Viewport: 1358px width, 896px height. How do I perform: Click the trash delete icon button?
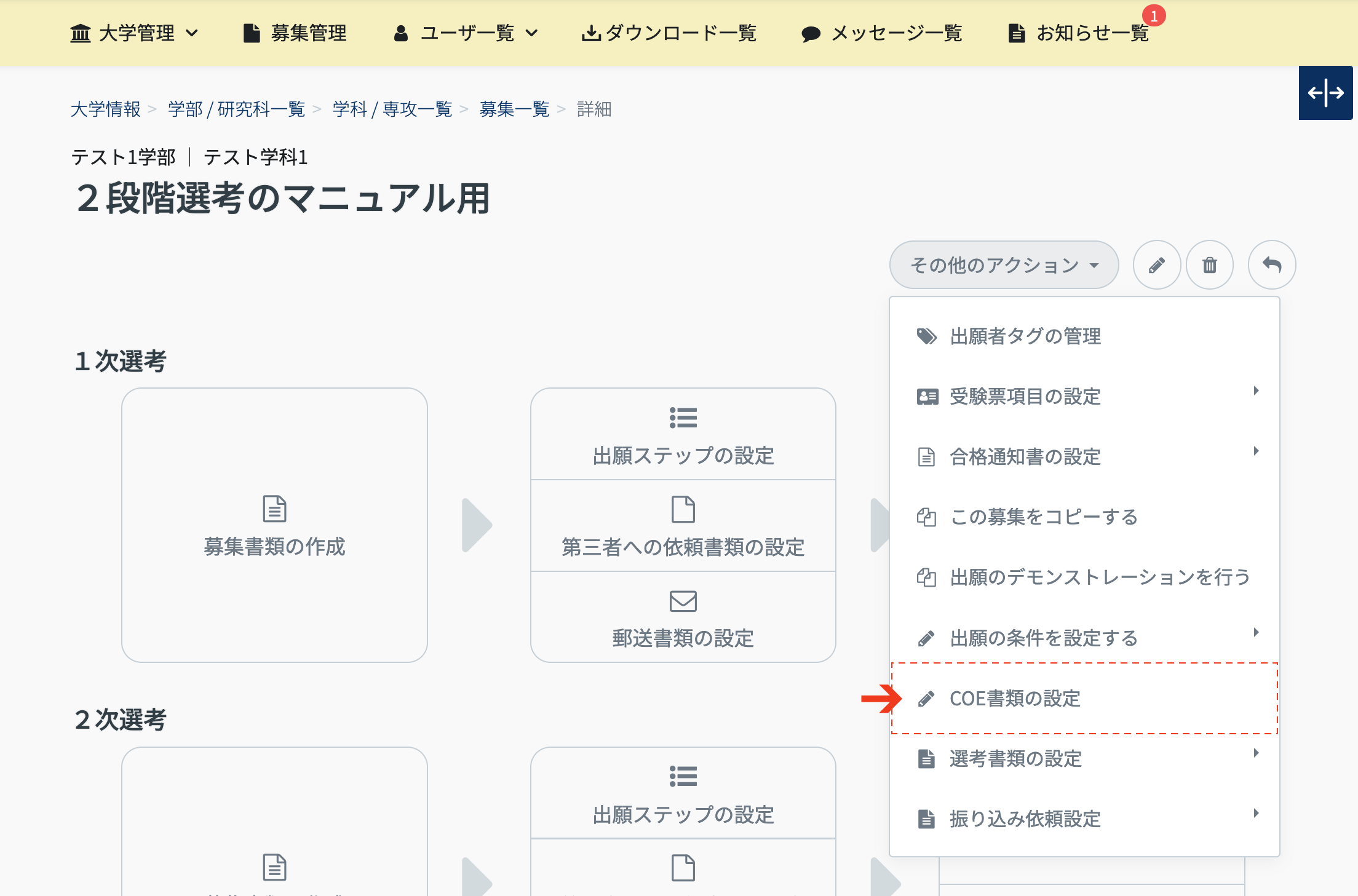point(1209,265)
